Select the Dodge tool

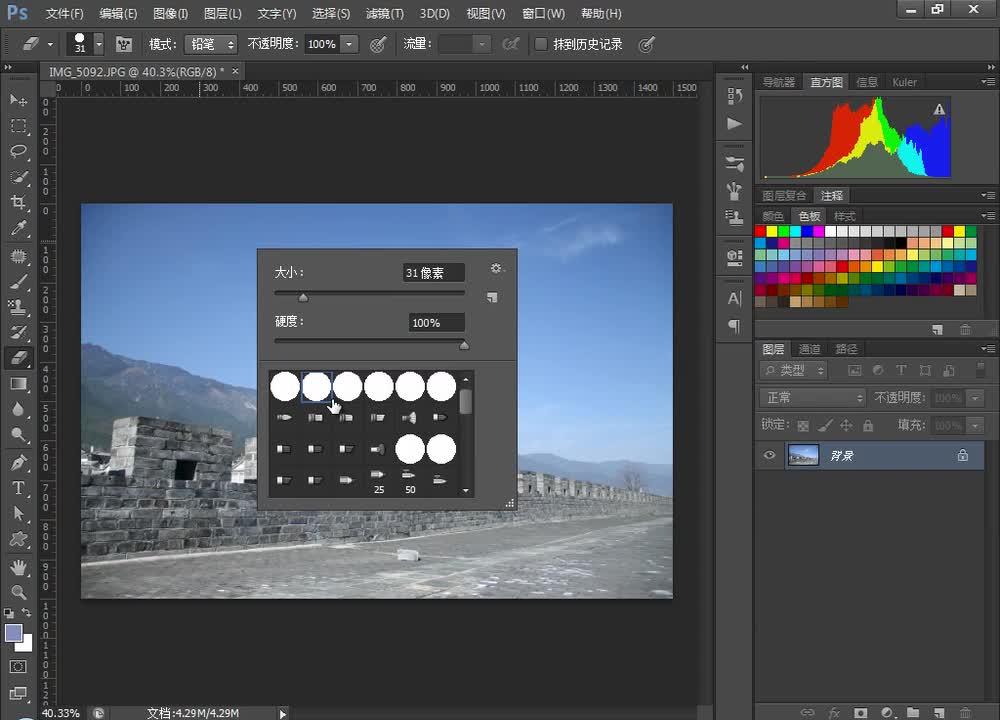coord(18,434)
